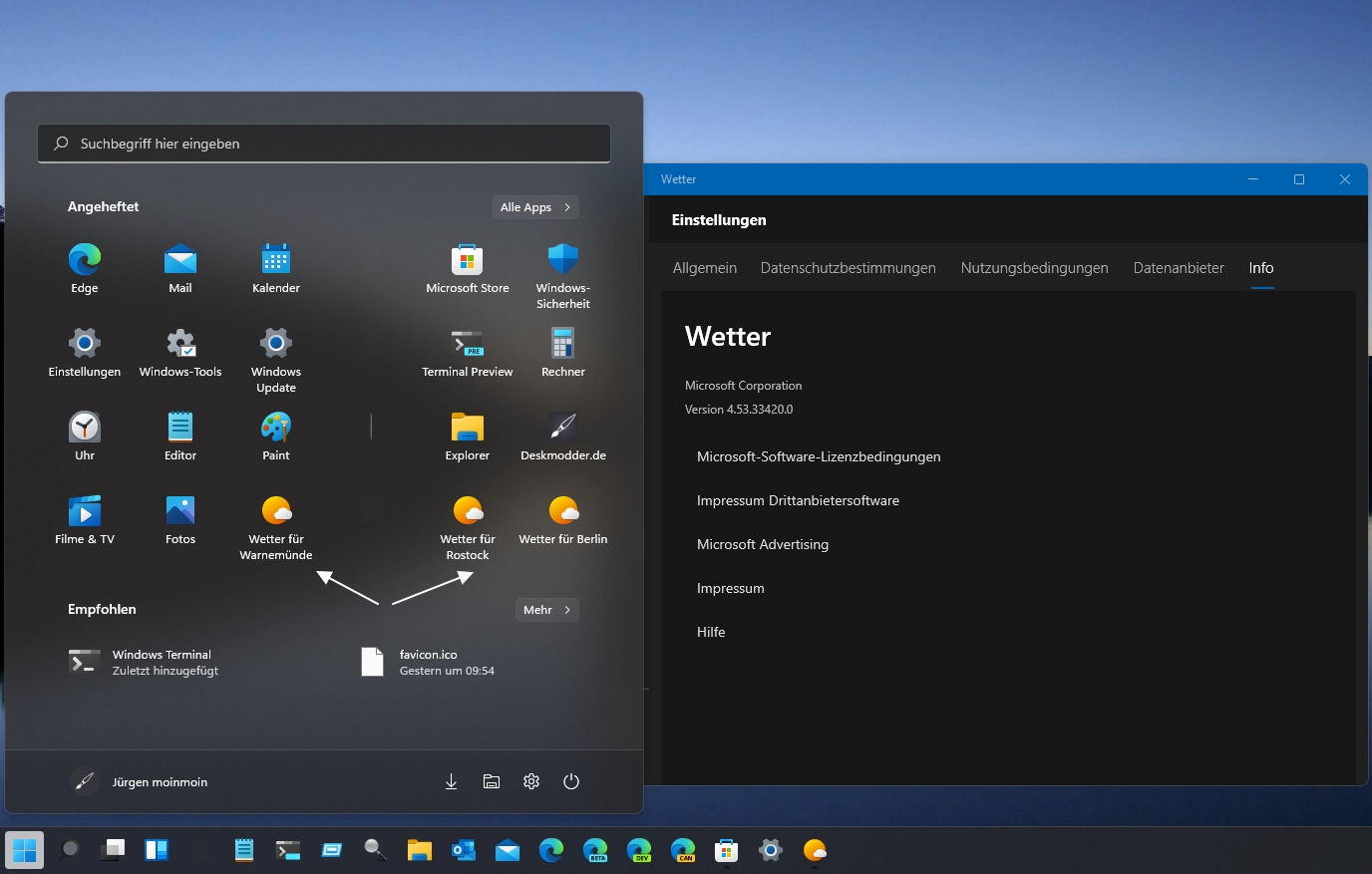Viewport: 1372px width, 874px height.
Task: Launch Edge Canary from the taskbar
Action: click(683, 850)
